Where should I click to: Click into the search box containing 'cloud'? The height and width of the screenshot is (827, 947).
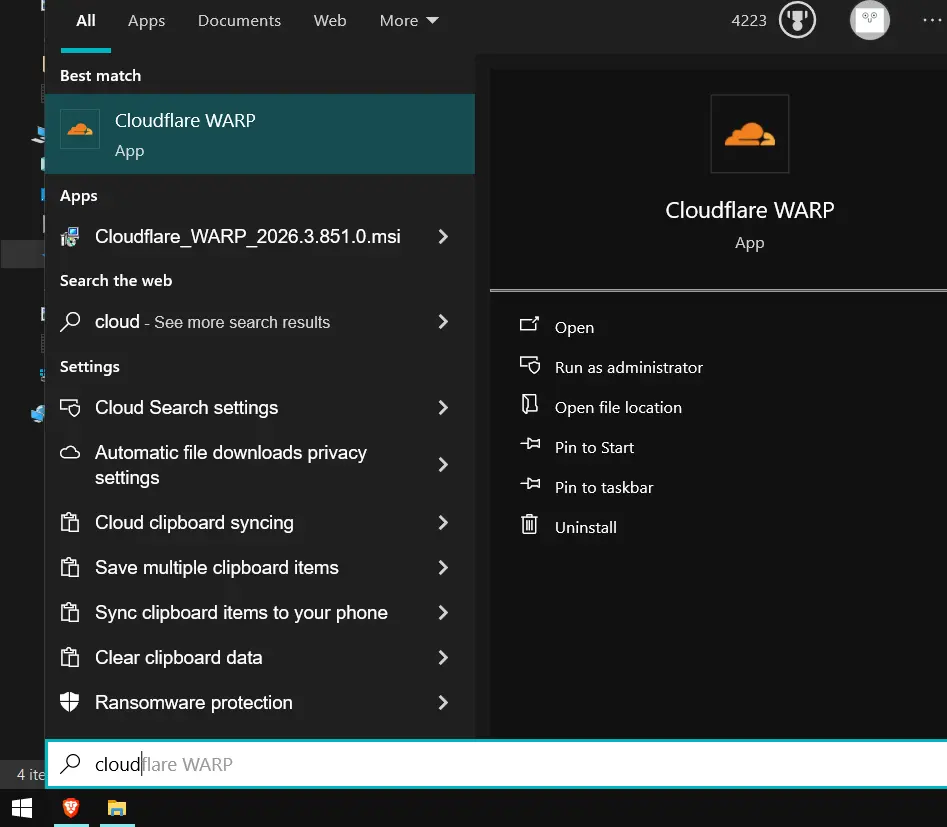click(x=496, y=764)
